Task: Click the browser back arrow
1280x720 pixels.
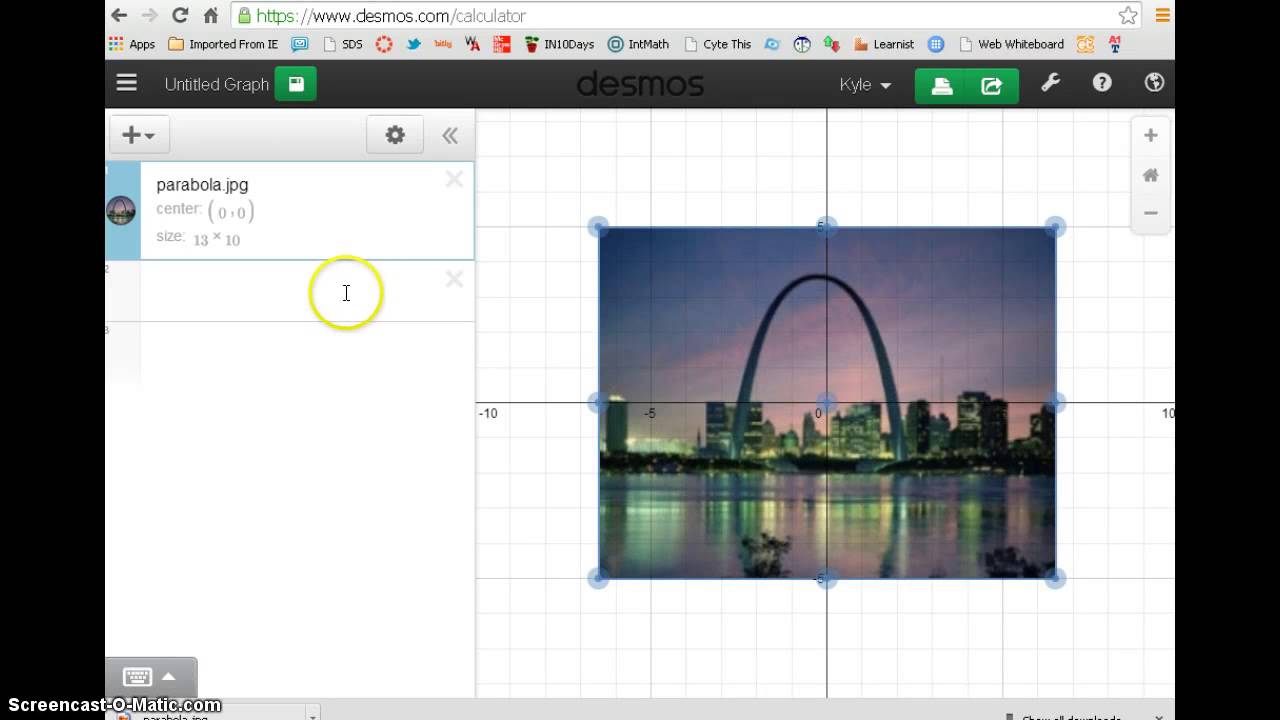Action: click(x=119, y=15)
